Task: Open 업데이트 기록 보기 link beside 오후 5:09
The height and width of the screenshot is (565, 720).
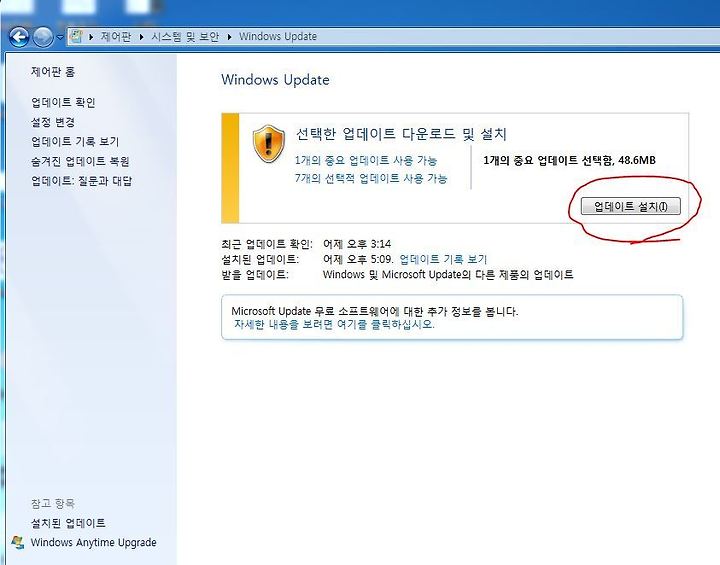Action: point(443,259)
